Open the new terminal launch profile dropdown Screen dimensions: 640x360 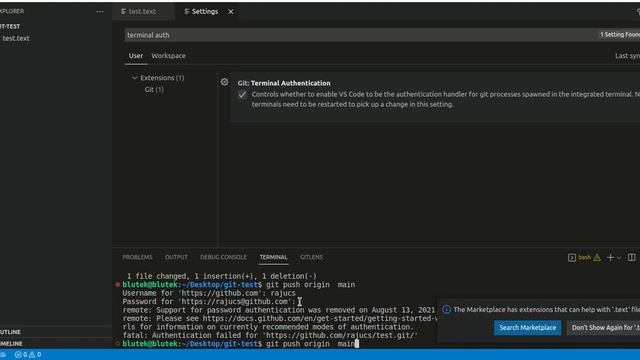619,258
